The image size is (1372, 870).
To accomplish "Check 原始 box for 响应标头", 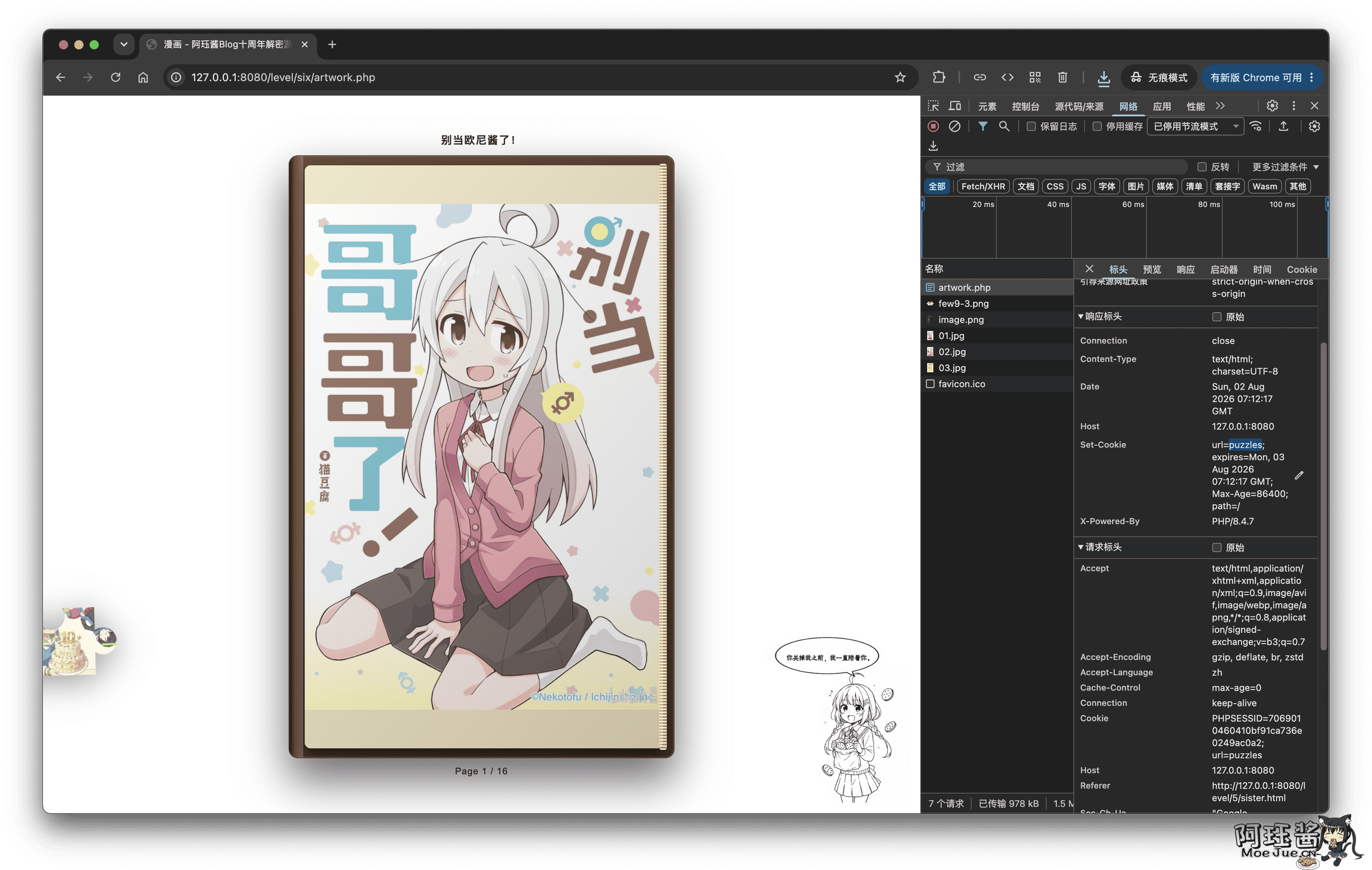I will tap(1217, 317).
